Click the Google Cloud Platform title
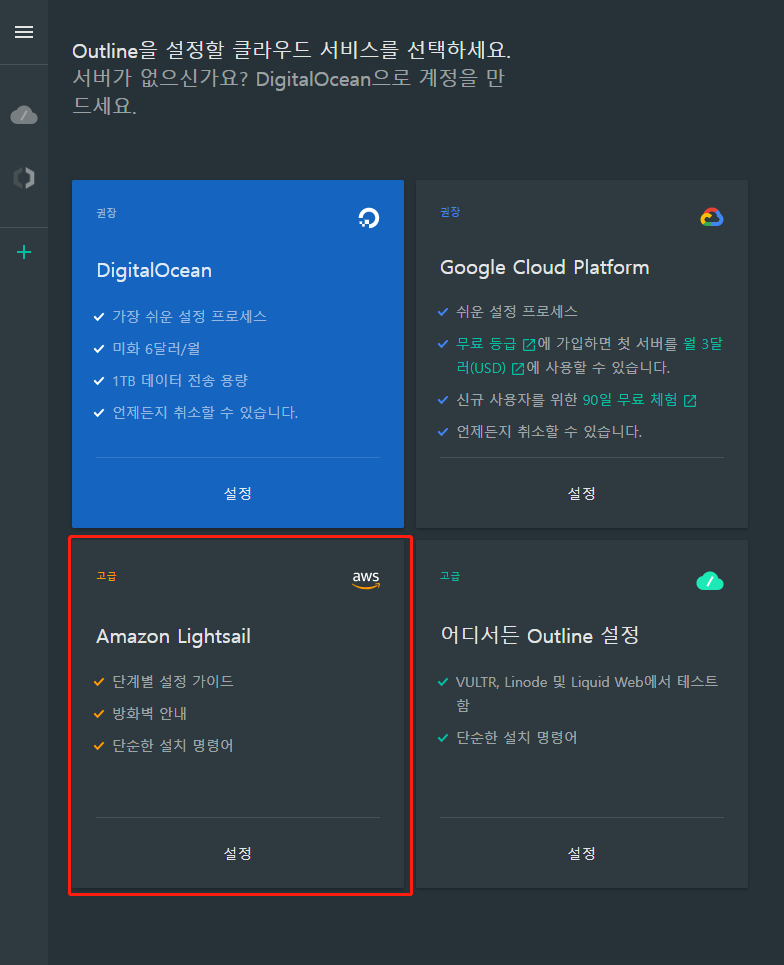784x965 pixels. click(545, 267)
